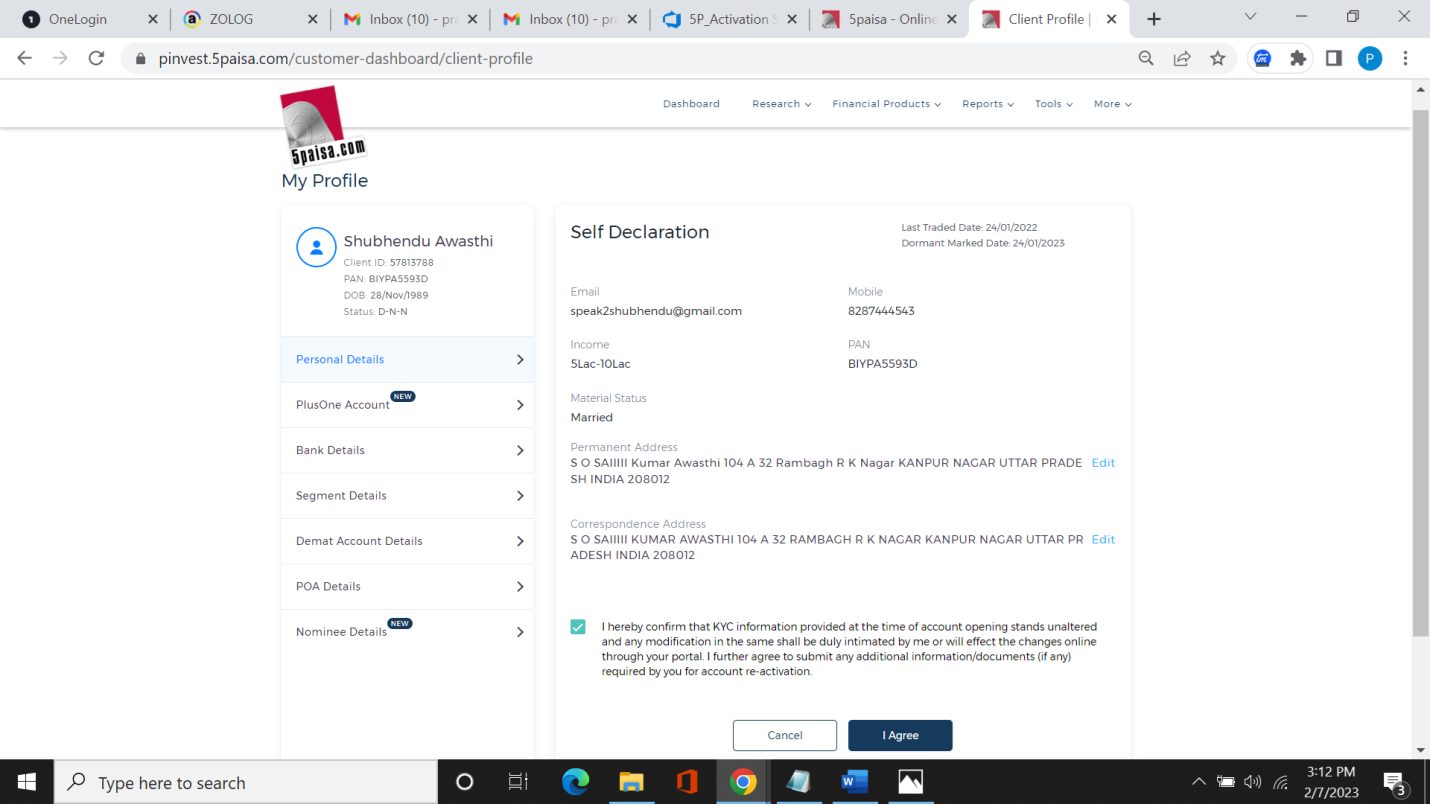
Task: Expand the More dropdown
Action: tap(1112, 104)
